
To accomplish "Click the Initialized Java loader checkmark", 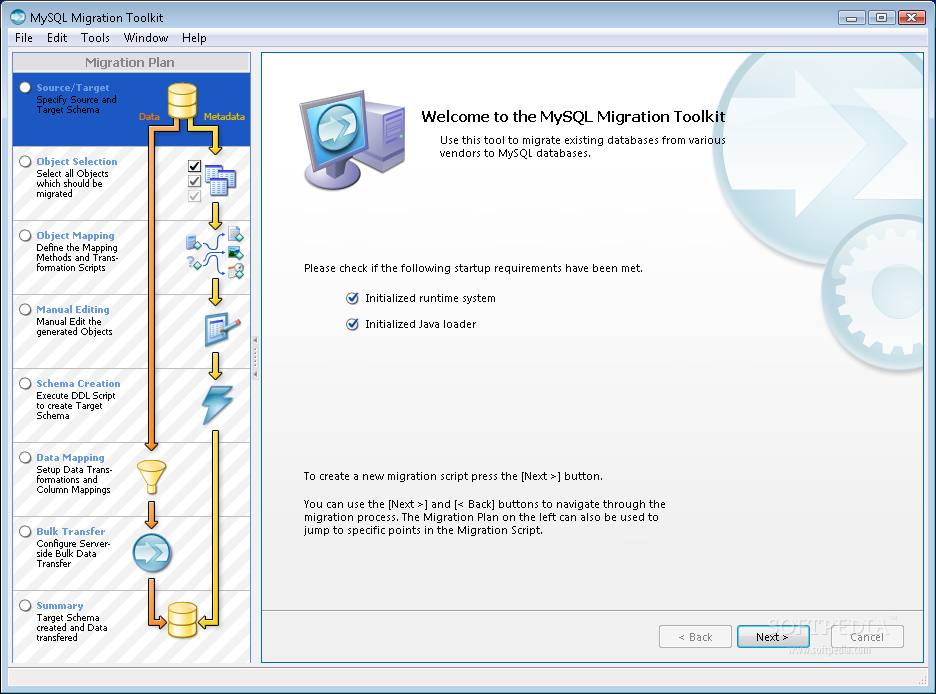I will [352, 324].
